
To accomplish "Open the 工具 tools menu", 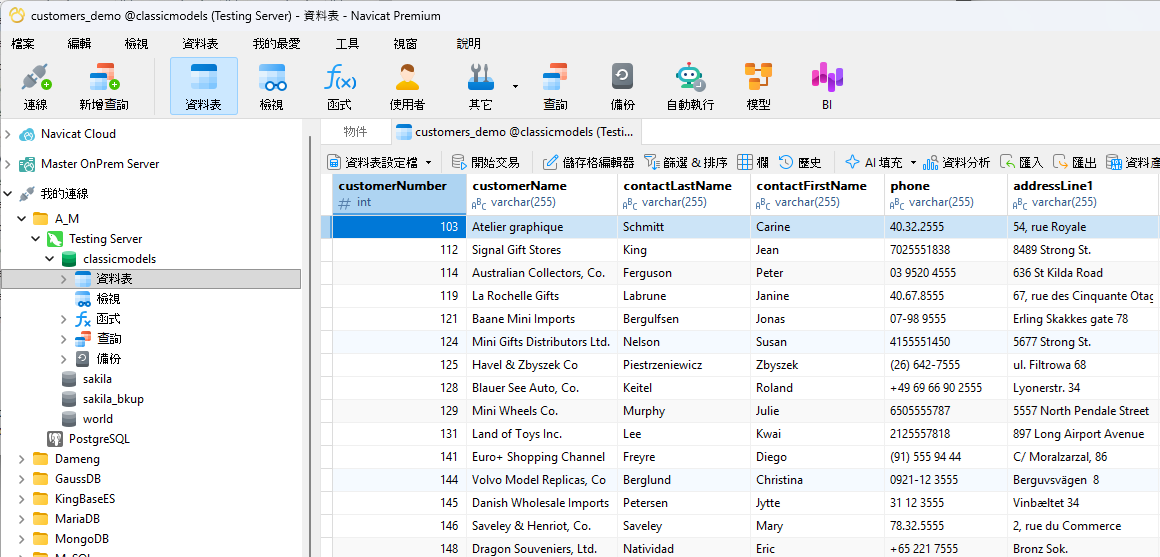I will click(347, 44).
